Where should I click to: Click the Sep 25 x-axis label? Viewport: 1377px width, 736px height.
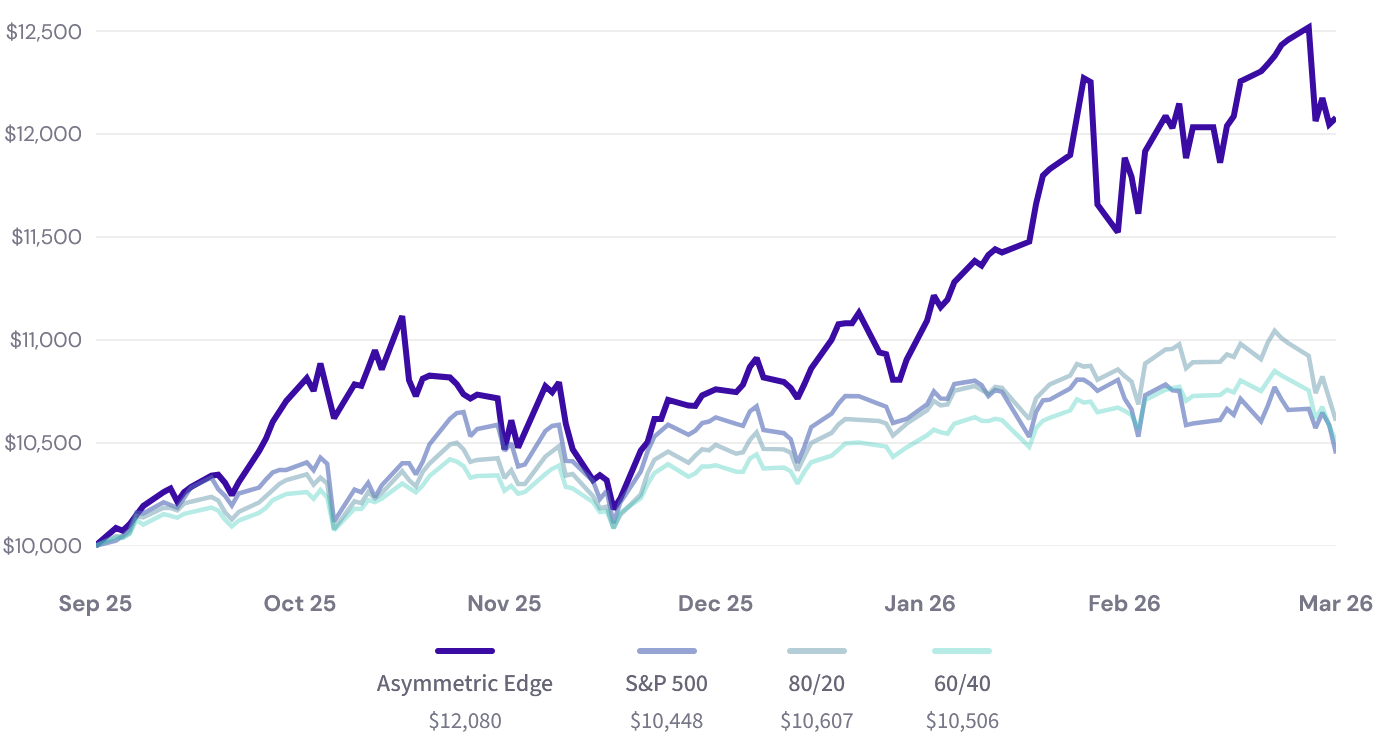click(x=95, y=604)
